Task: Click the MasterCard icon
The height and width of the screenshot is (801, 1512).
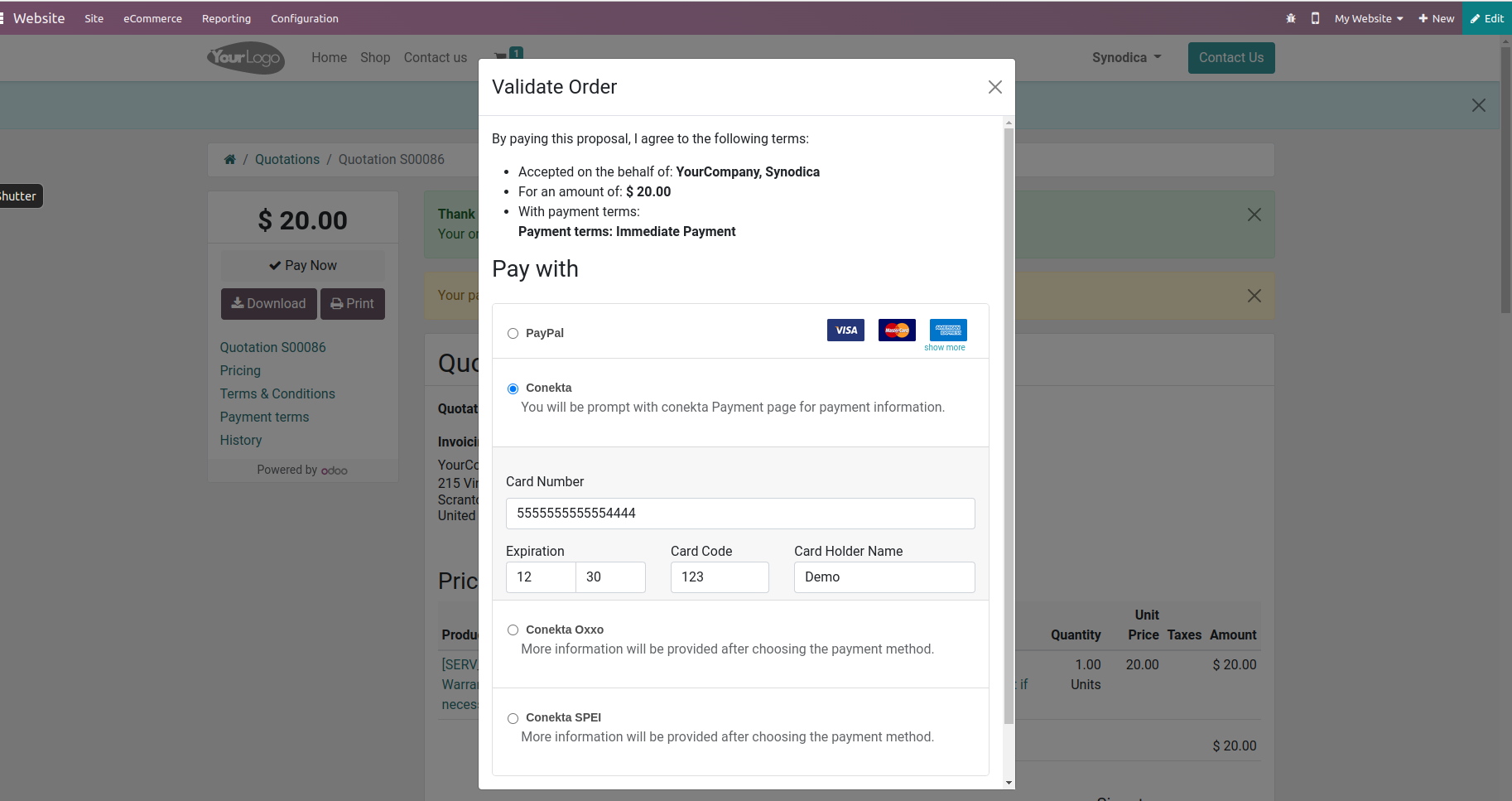Action: coord(897,330)
